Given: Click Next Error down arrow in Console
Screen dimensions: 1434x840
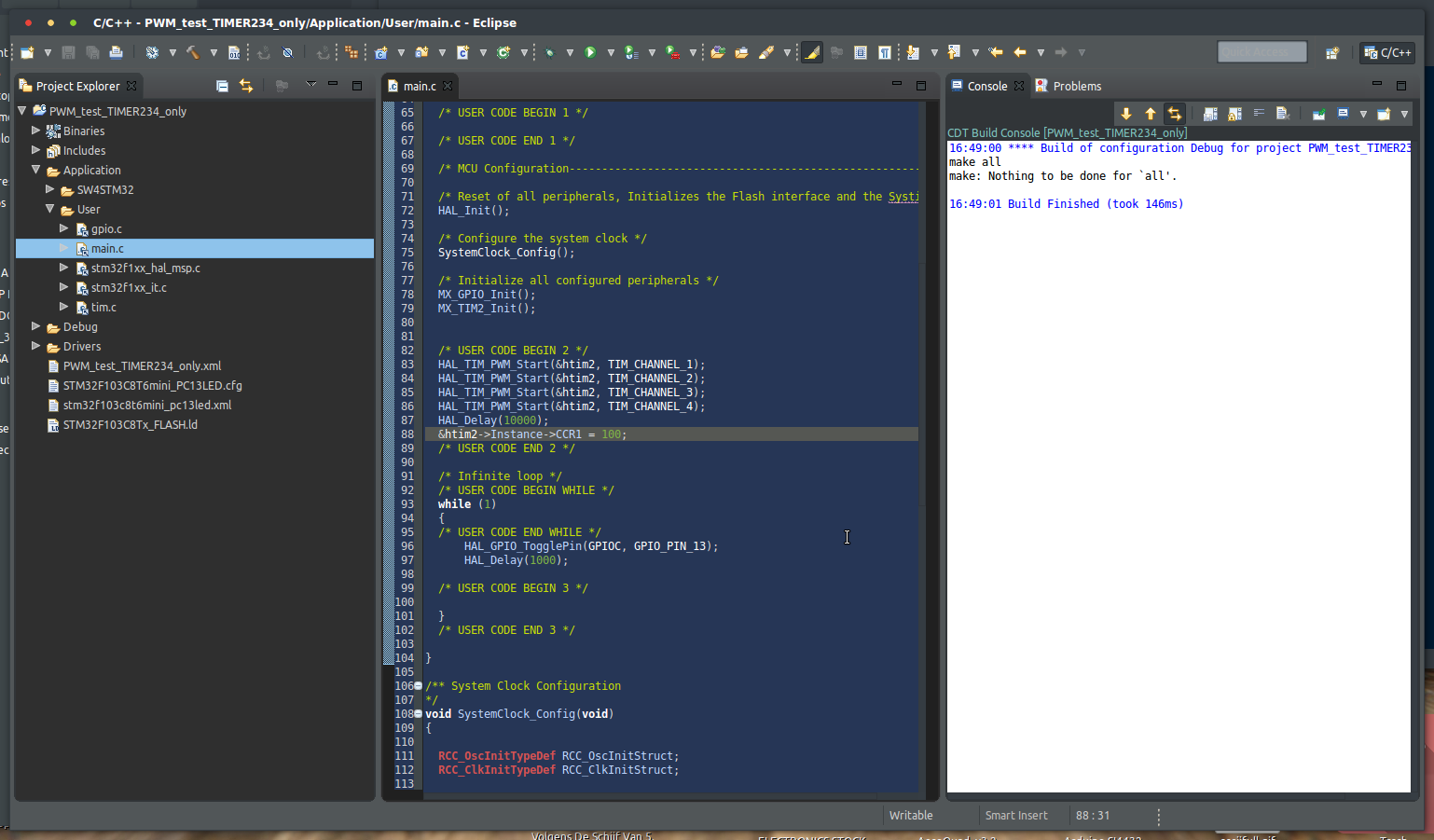Looking at the screenshot, I should [1126, 114].
